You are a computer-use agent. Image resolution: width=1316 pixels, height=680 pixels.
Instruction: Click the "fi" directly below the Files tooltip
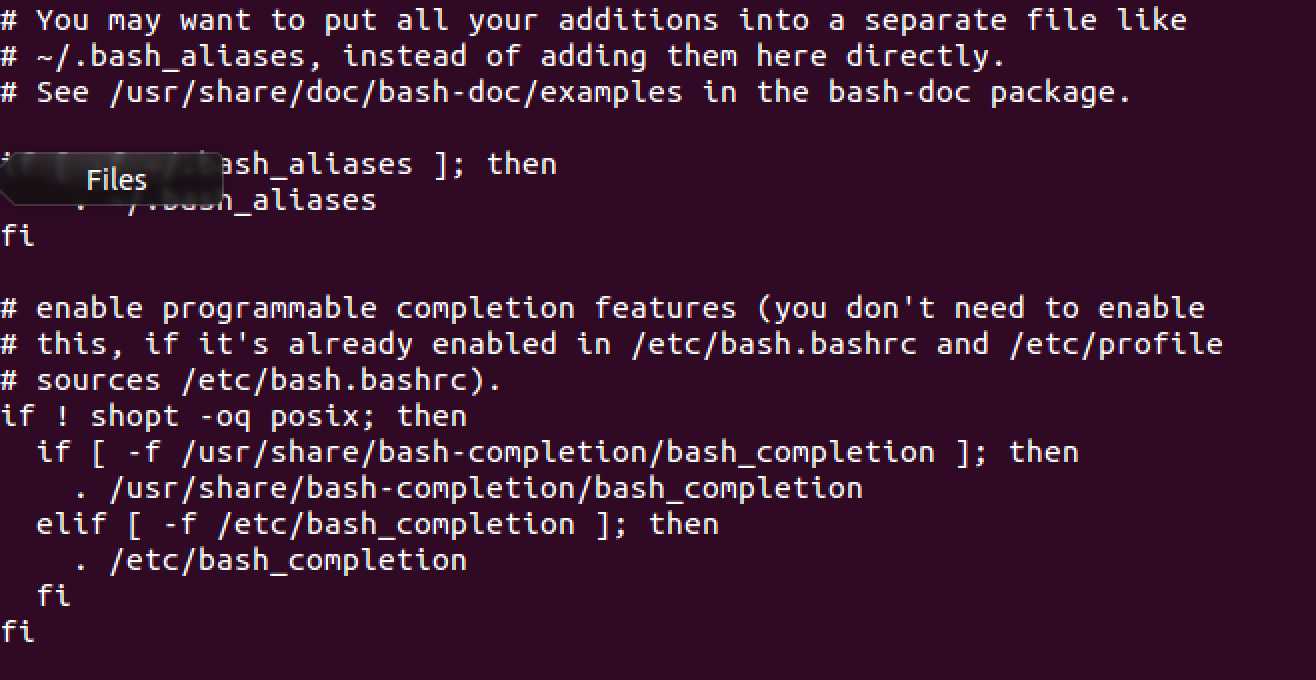click(18, 236)
